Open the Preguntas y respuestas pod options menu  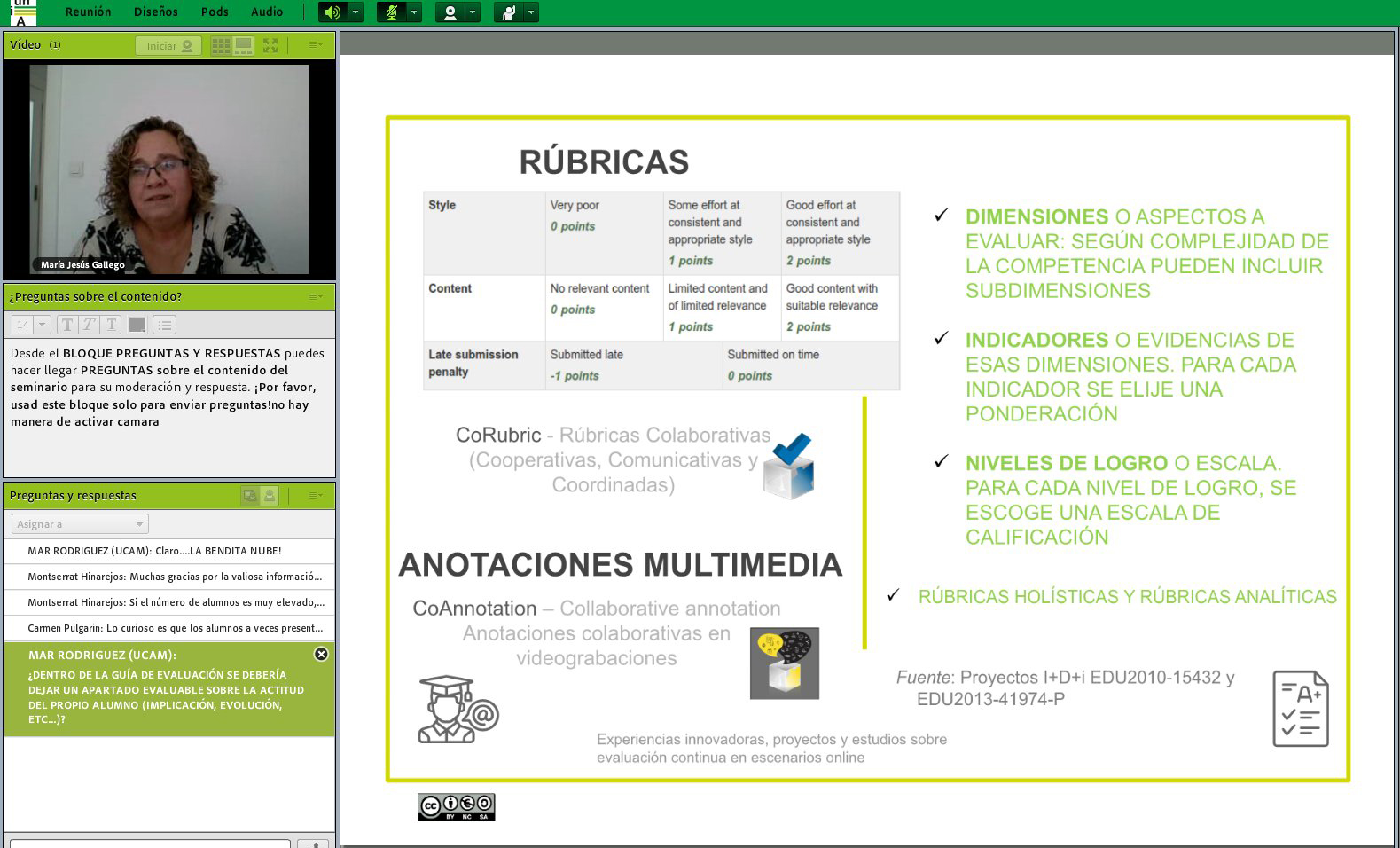pos(316,496)
